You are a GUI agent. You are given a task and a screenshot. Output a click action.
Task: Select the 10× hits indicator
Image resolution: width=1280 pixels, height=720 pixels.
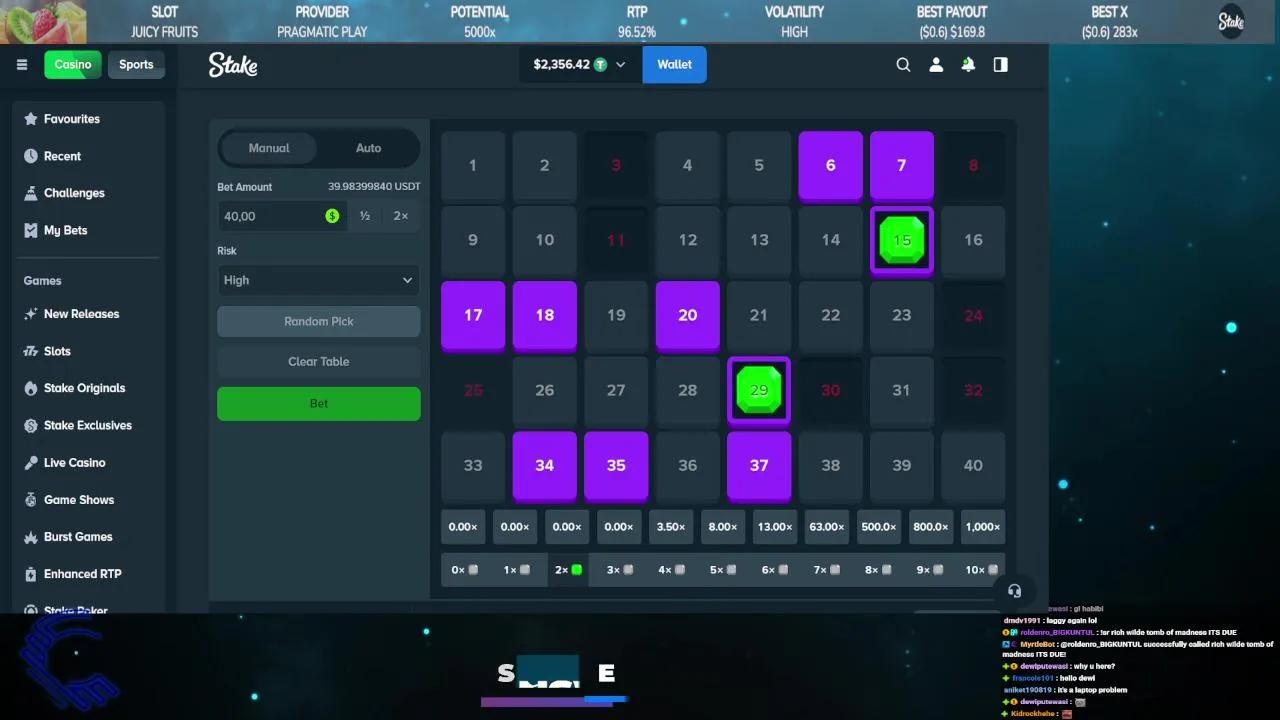point(981,570)
